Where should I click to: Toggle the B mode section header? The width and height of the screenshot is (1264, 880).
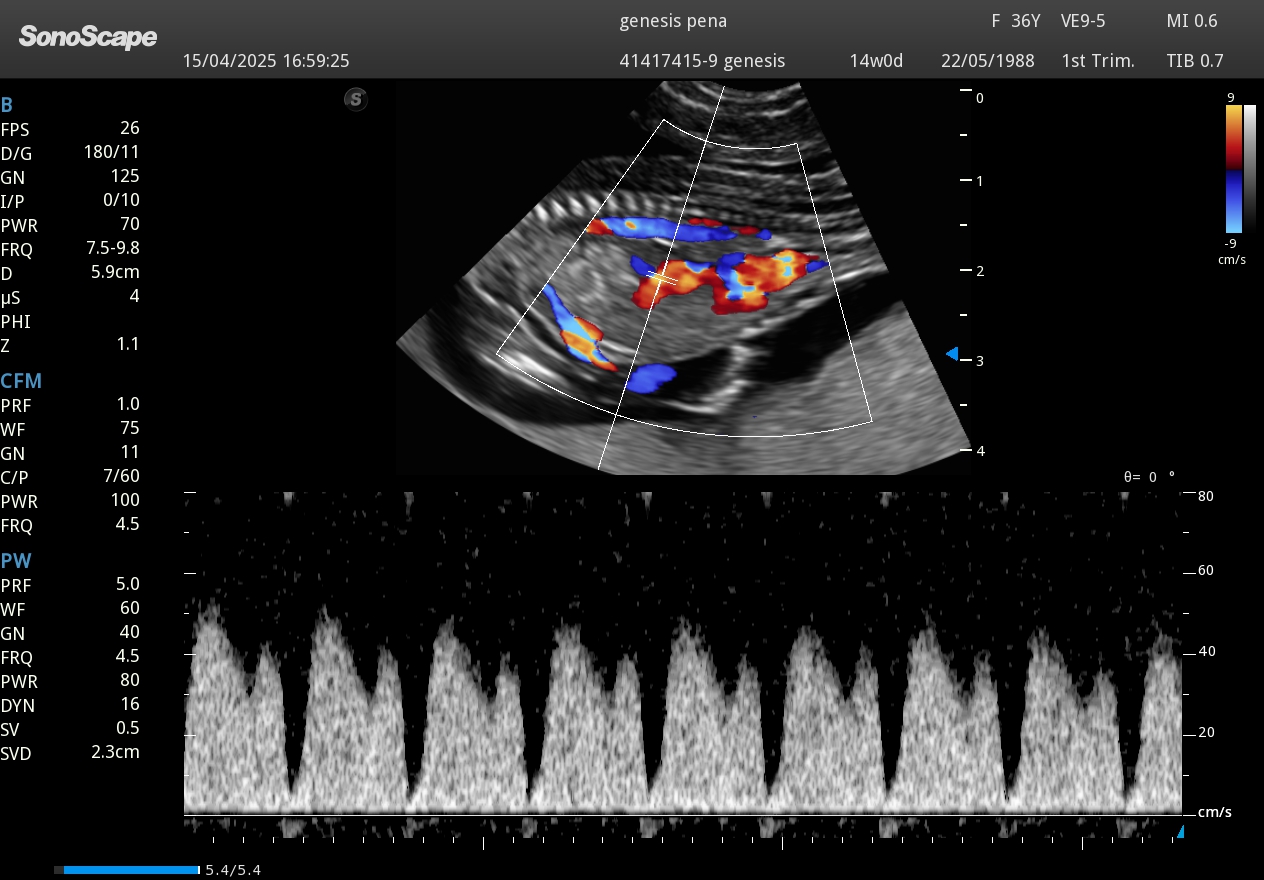11,103
